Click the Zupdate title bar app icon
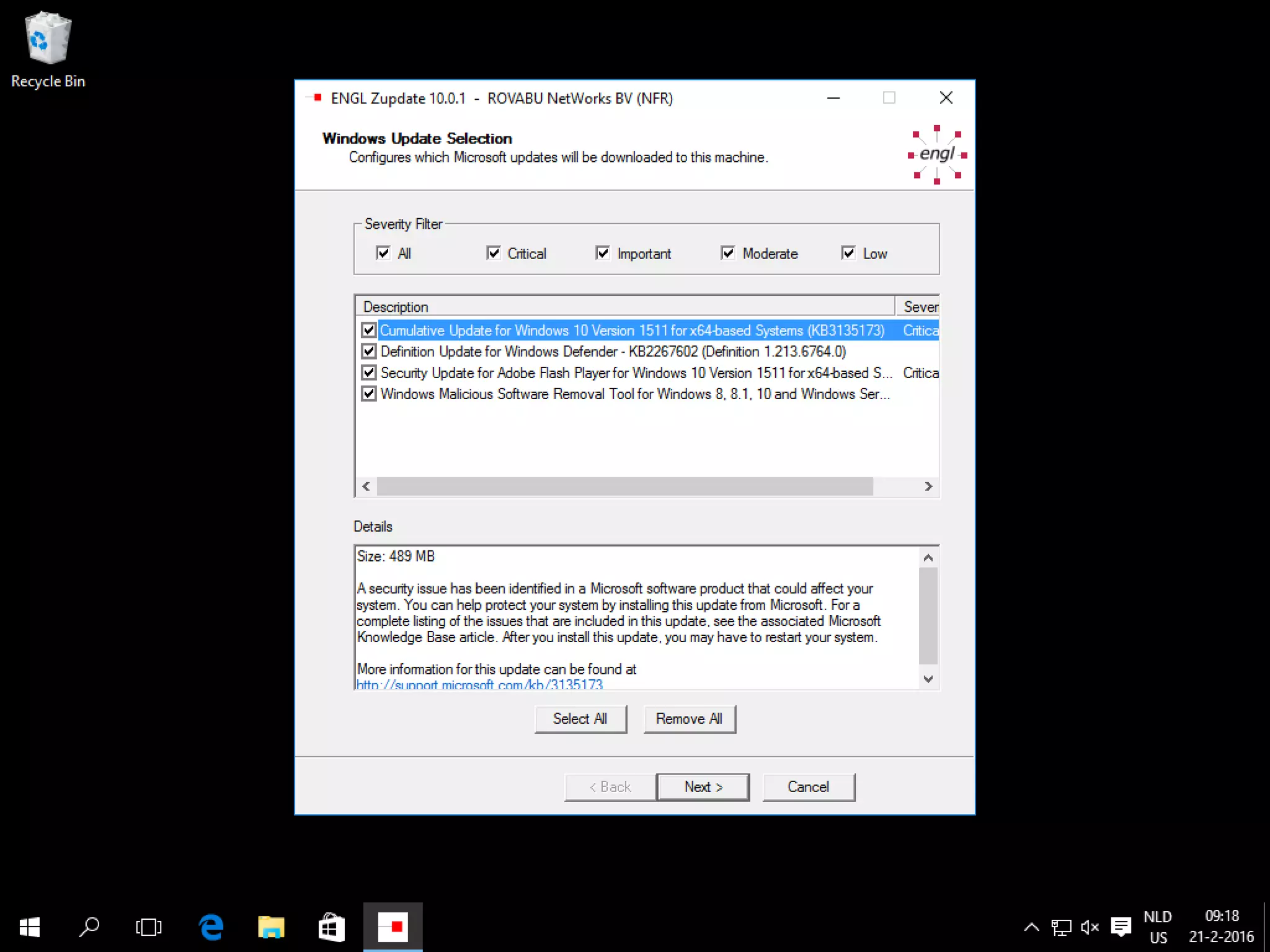The width and height of the screenshot is (1270, 952). pos(315,98)
